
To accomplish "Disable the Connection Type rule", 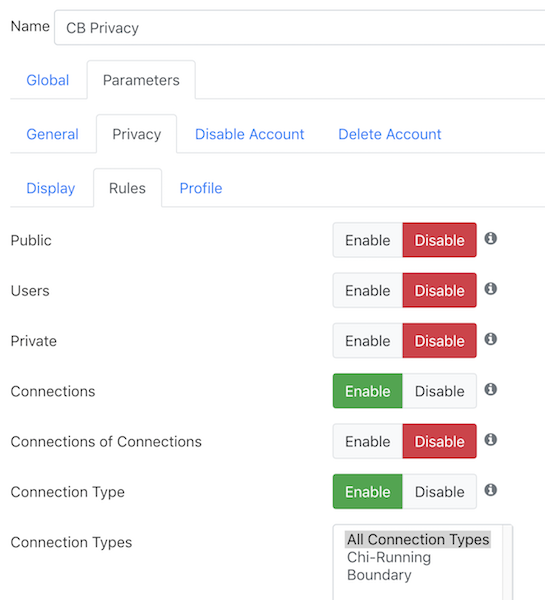I will [439, 492].
